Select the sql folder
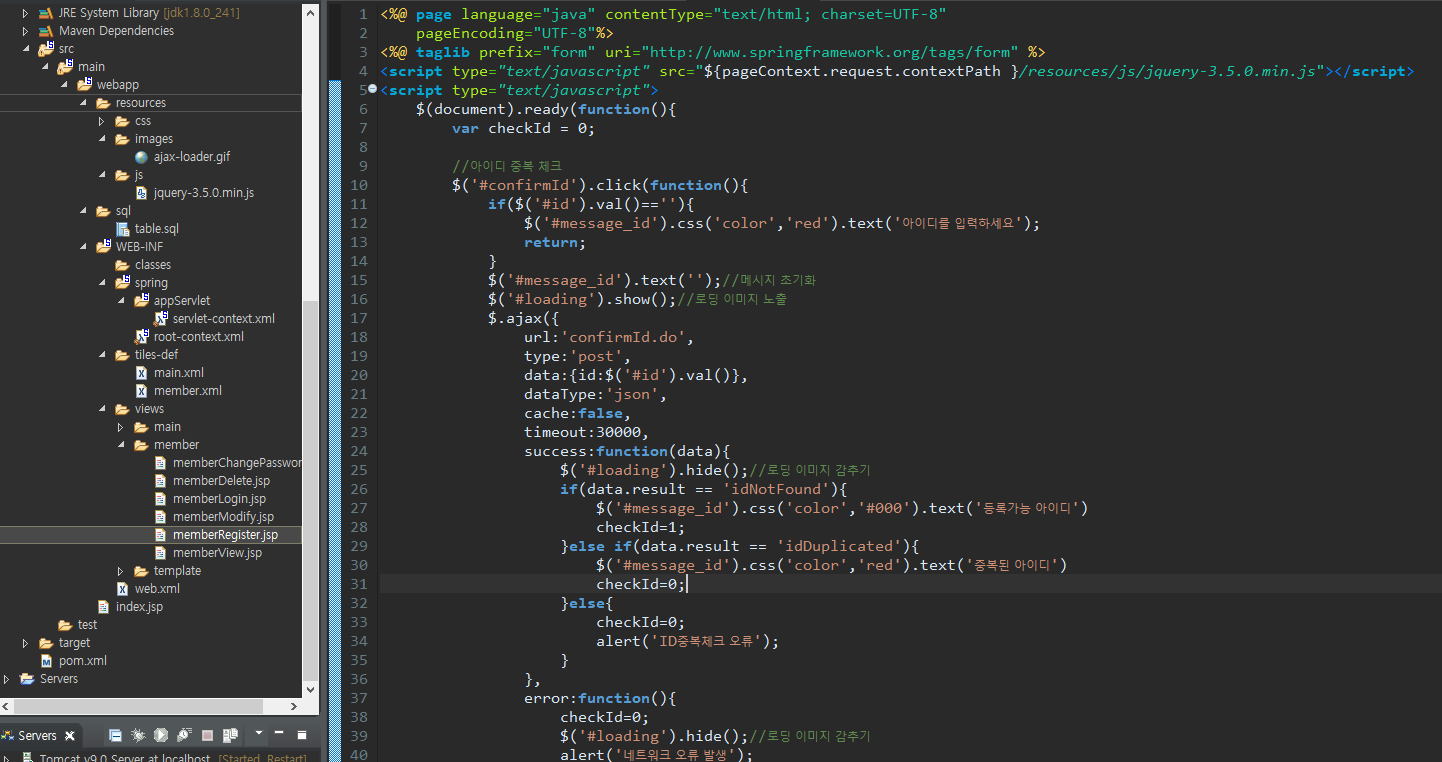1442x762 pixels. [123, 211]
